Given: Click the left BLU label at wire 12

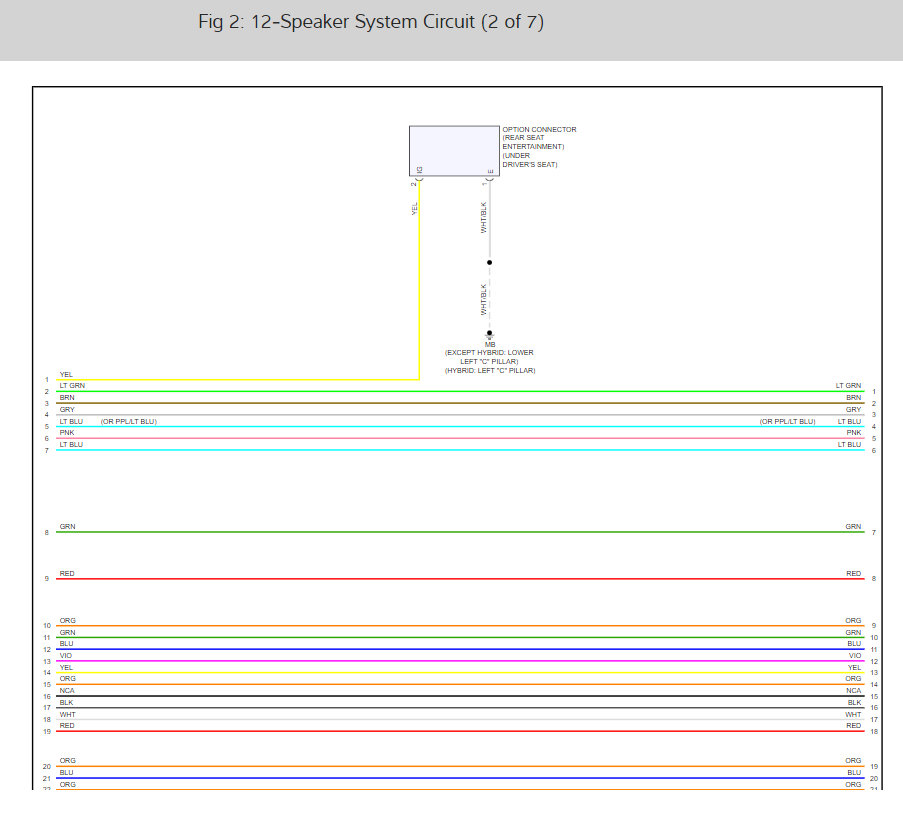Looking at the screenshot, I should click(x=66, y=644).
